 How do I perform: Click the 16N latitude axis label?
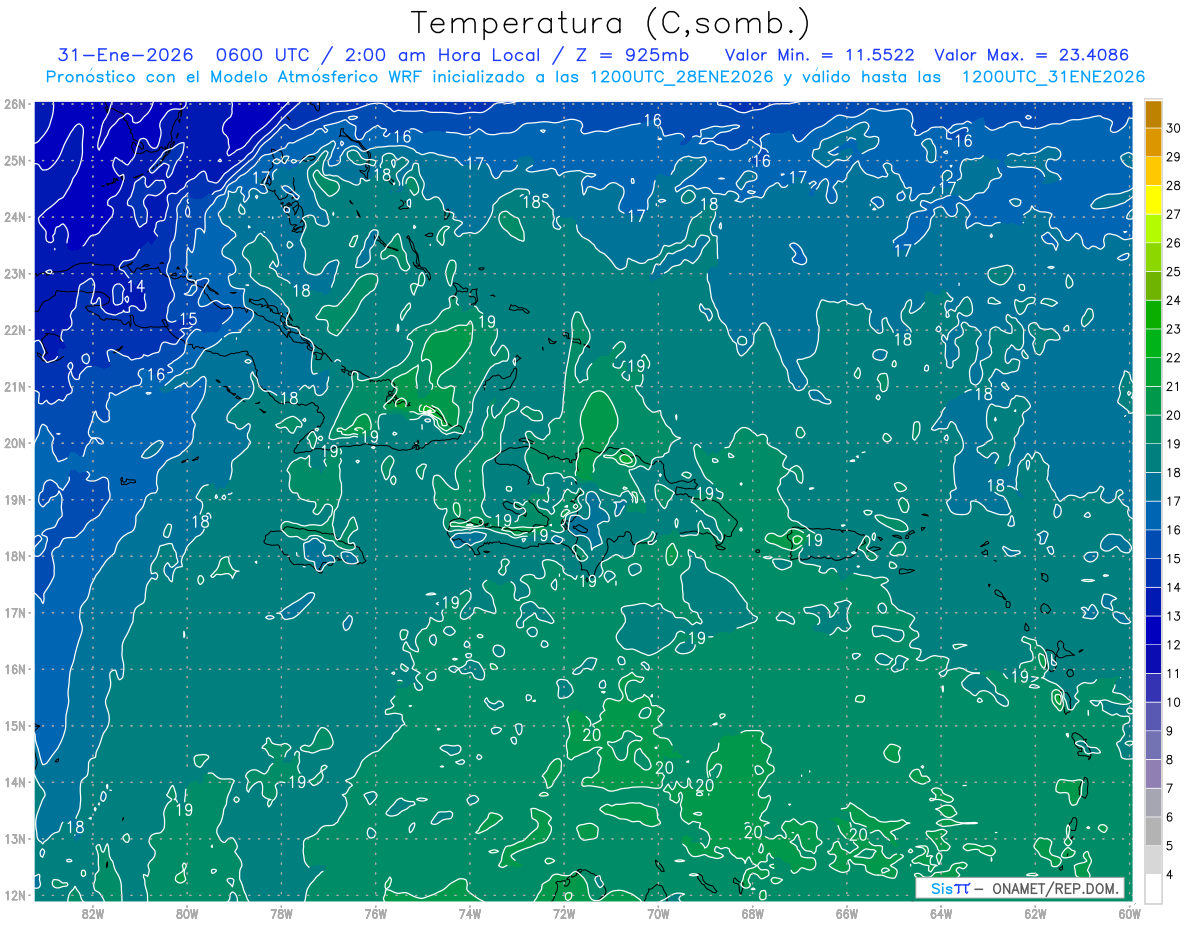pos(15,669)
